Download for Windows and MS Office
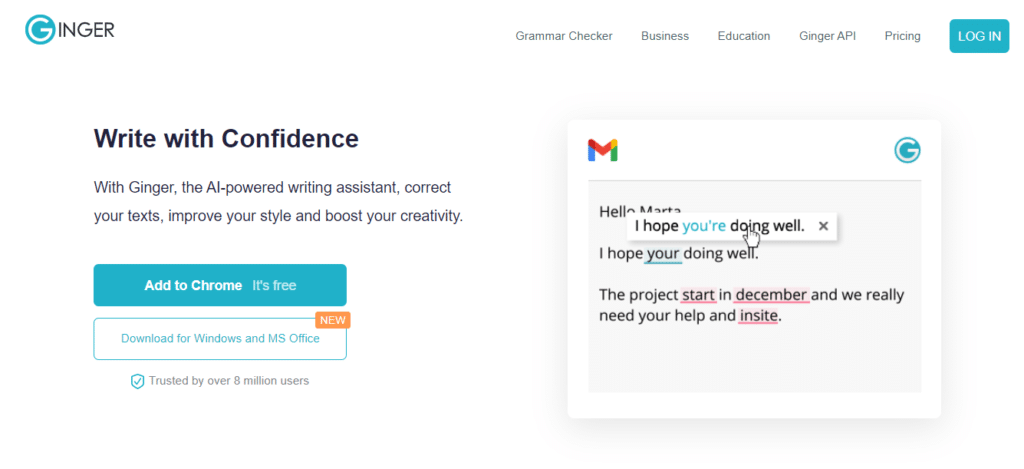This screenshot has height=469, width=1024. click(220, 339)
